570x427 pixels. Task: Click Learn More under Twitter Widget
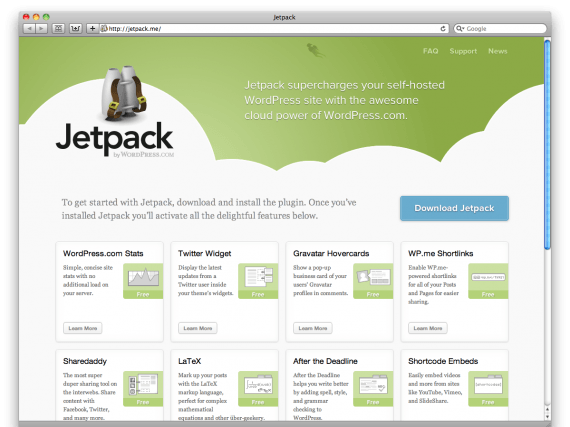[x=197, y=328]
